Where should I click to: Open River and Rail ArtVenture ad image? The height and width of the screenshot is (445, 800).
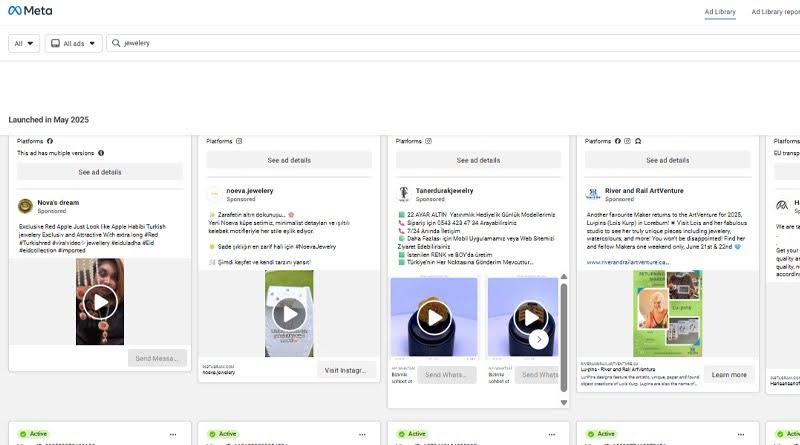[667, 313]
